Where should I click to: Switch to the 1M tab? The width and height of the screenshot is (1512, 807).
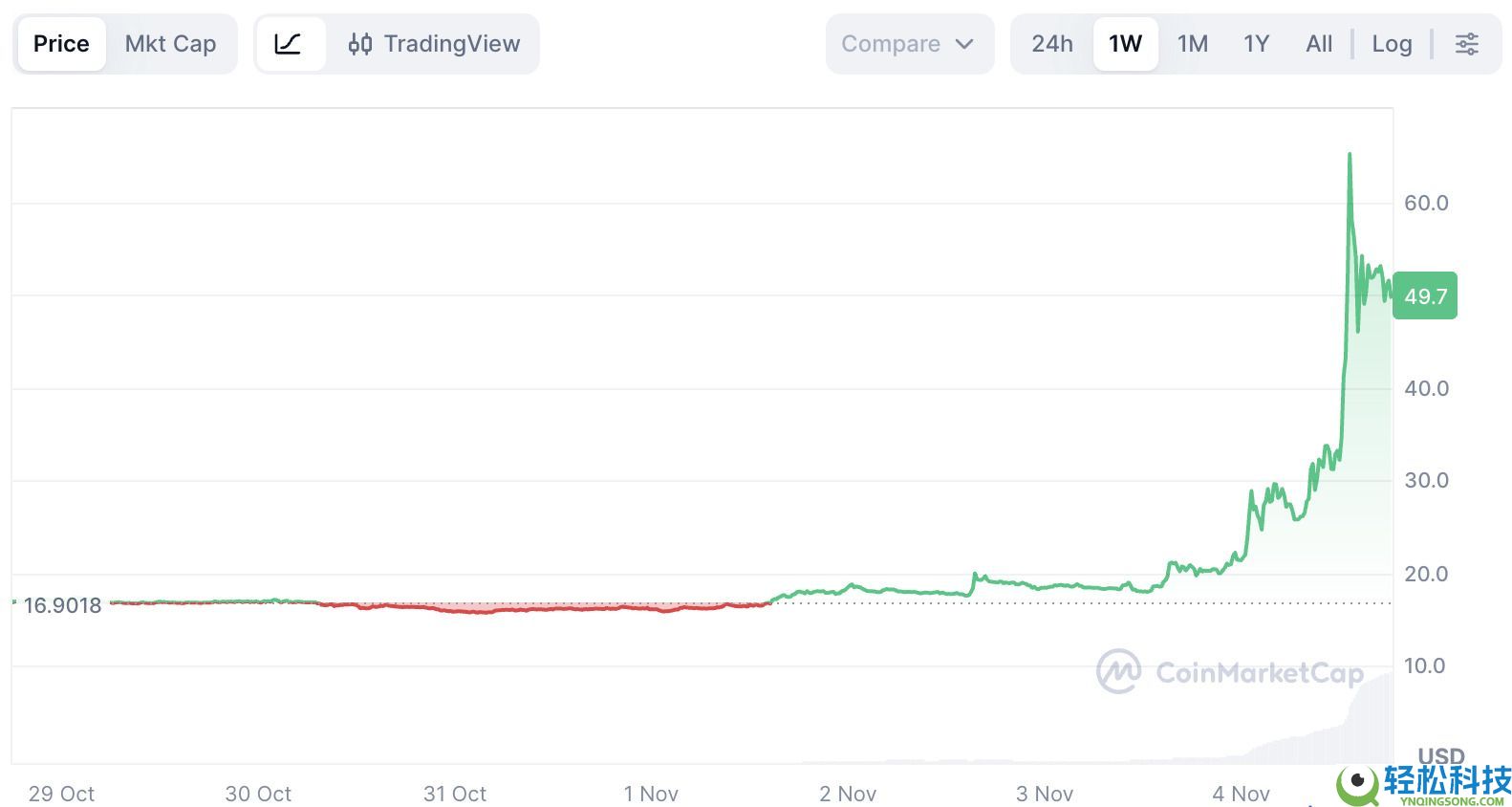(x=1193, y=43)
